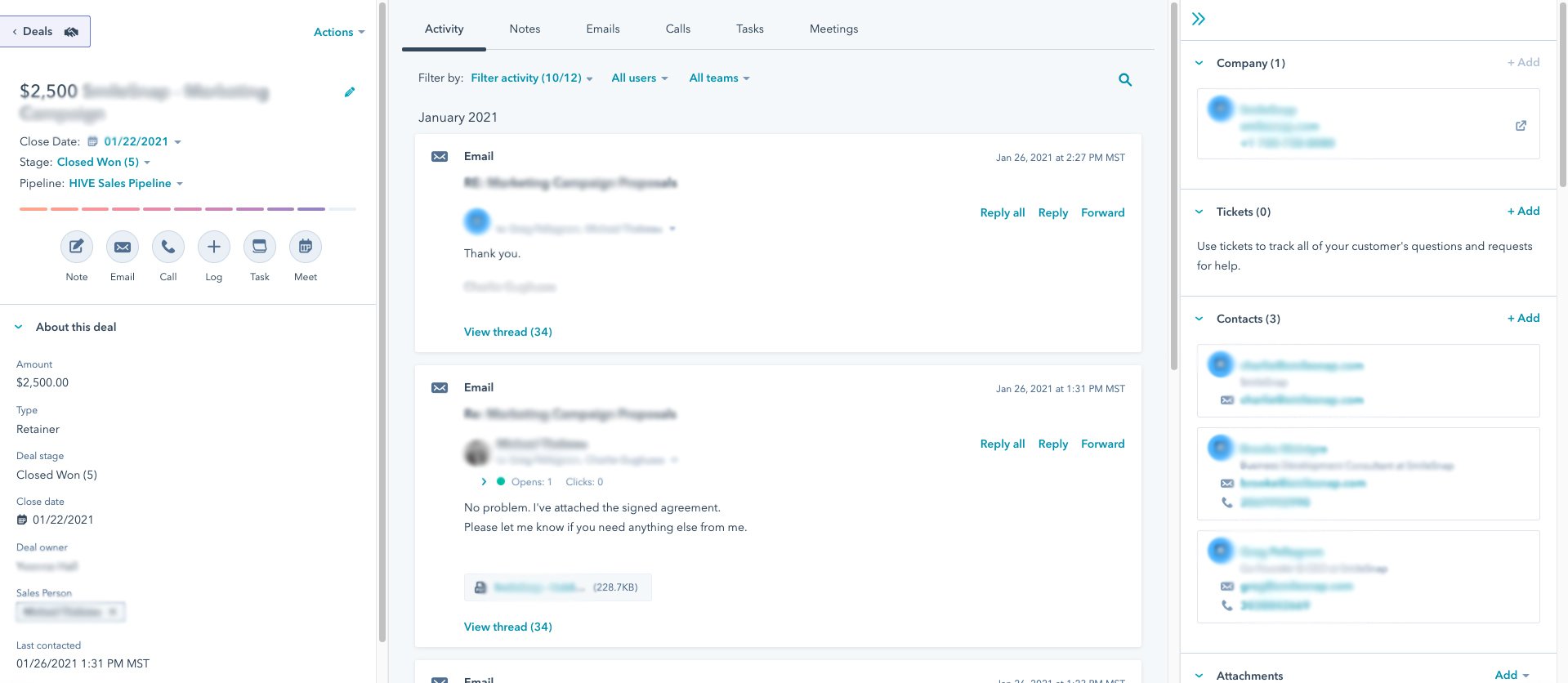Switch to the Tasks tab
The height and width of the screenshot is (683, 1568).
(750, 29)
